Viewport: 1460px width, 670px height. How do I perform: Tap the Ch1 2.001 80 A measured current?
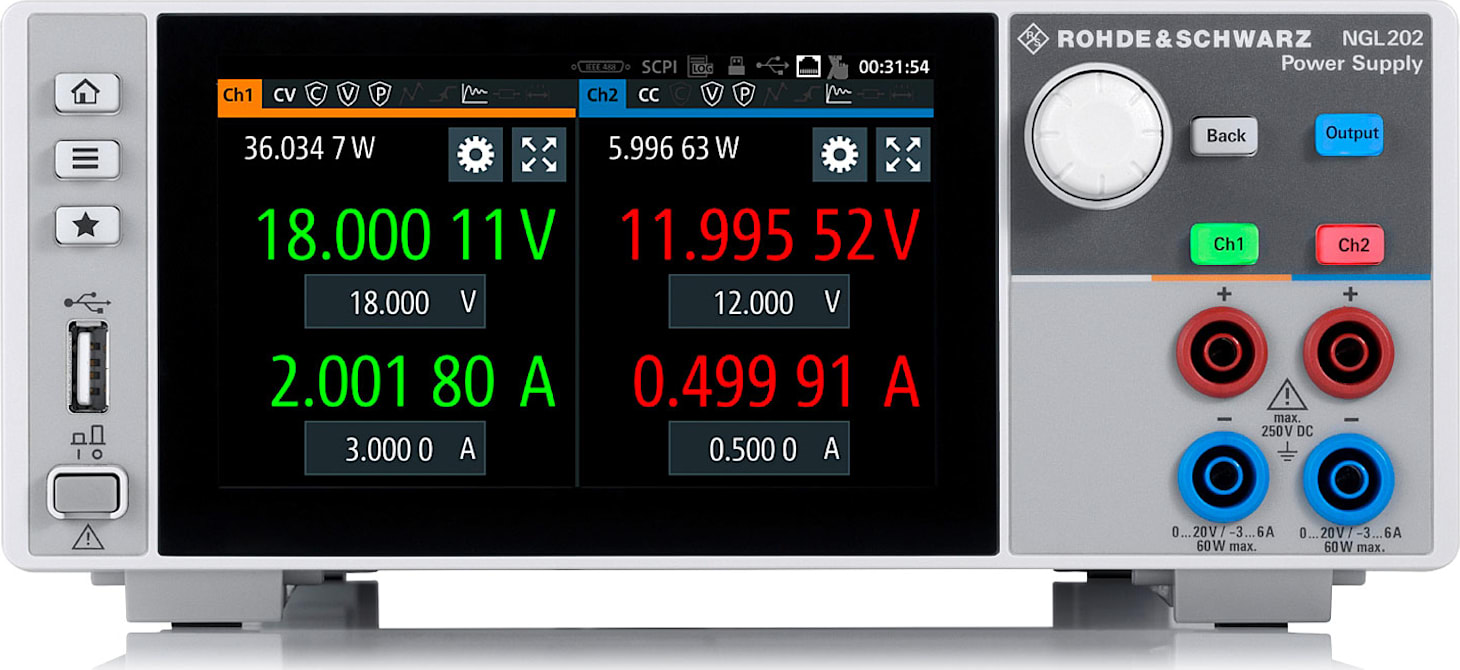(x=413, y=382)
